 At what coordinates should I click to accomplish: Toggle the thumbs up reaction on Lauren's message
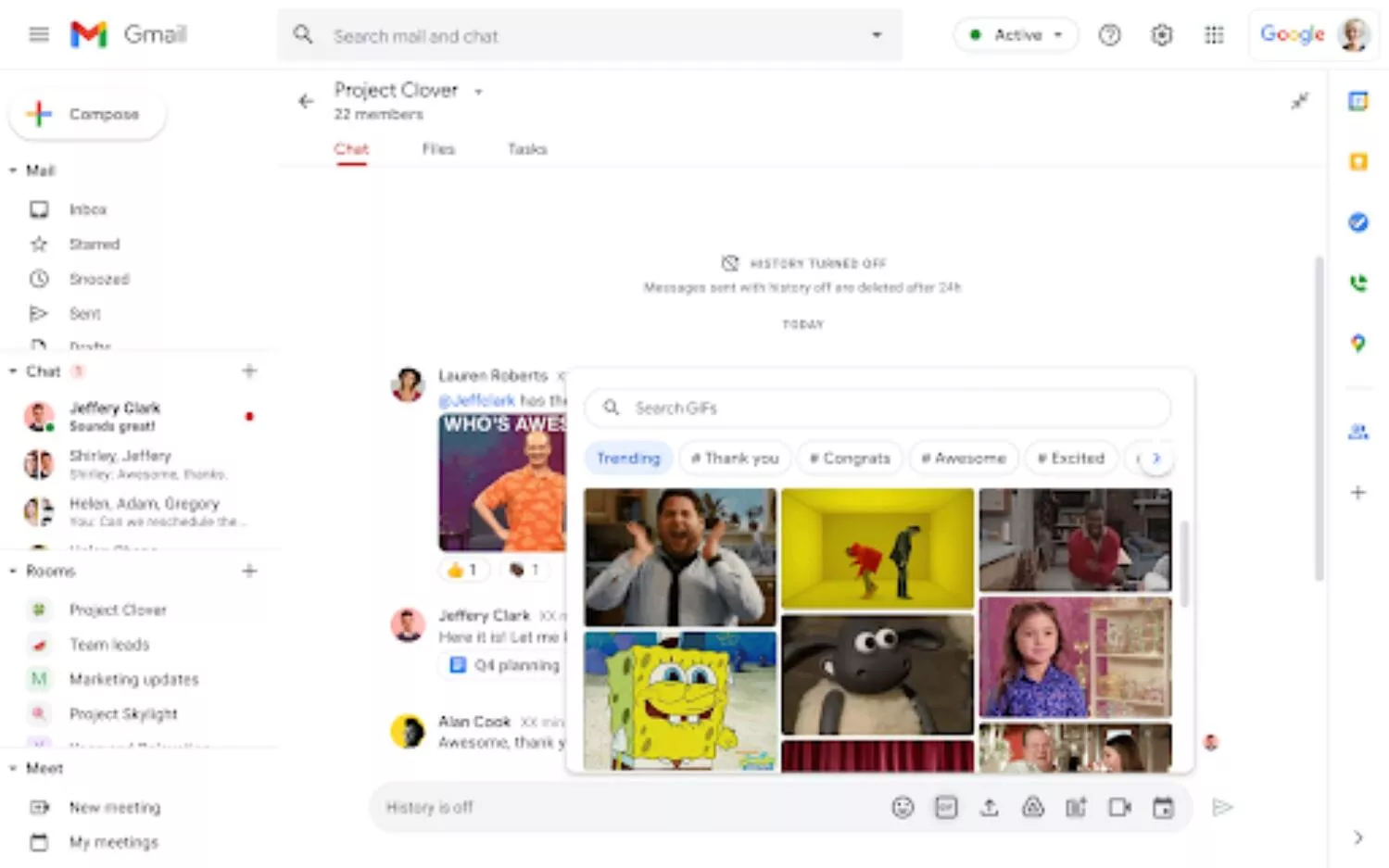[x=462, y=570]
